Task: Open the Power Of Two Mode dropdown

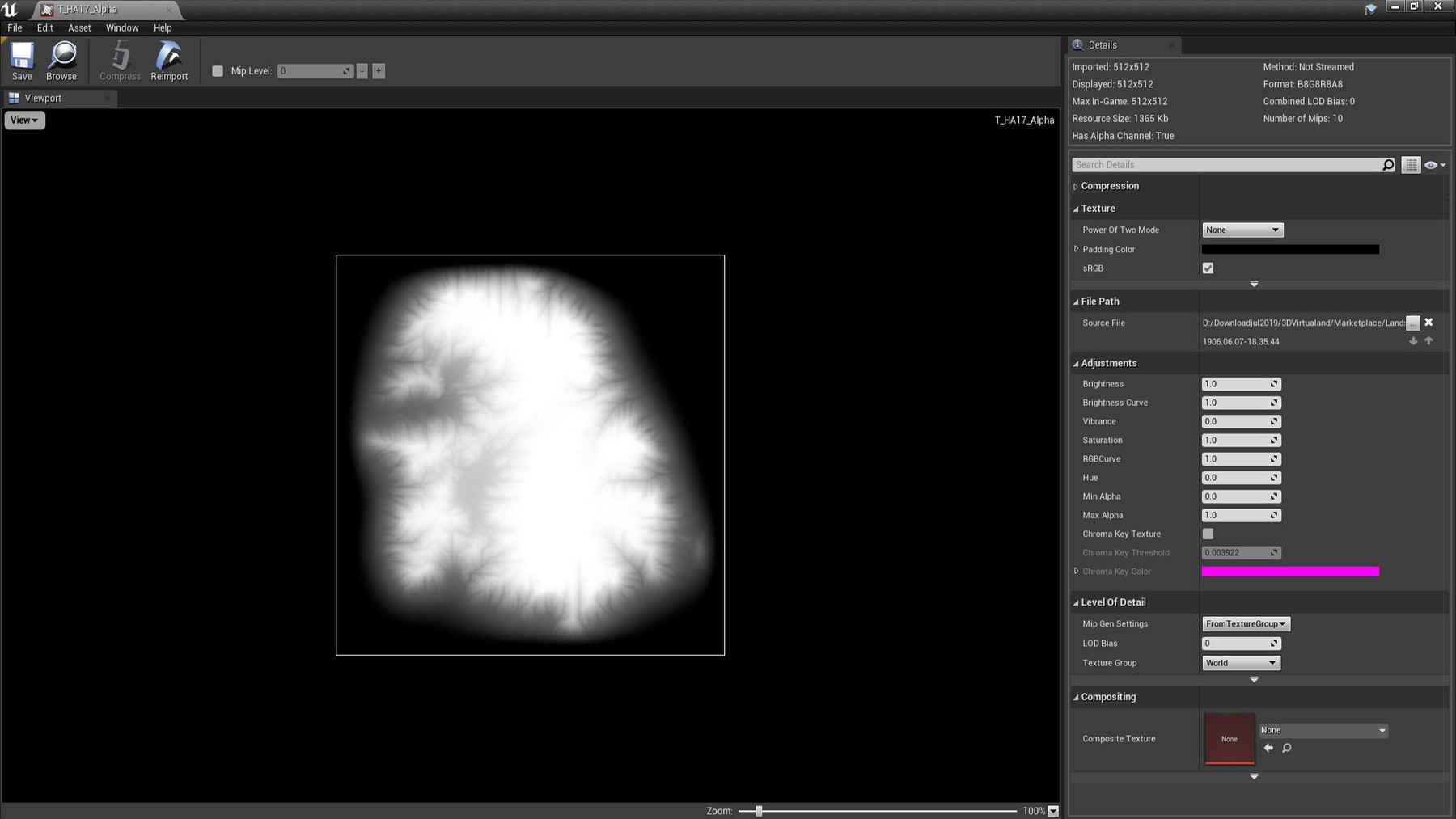Action: point(1242,230)
